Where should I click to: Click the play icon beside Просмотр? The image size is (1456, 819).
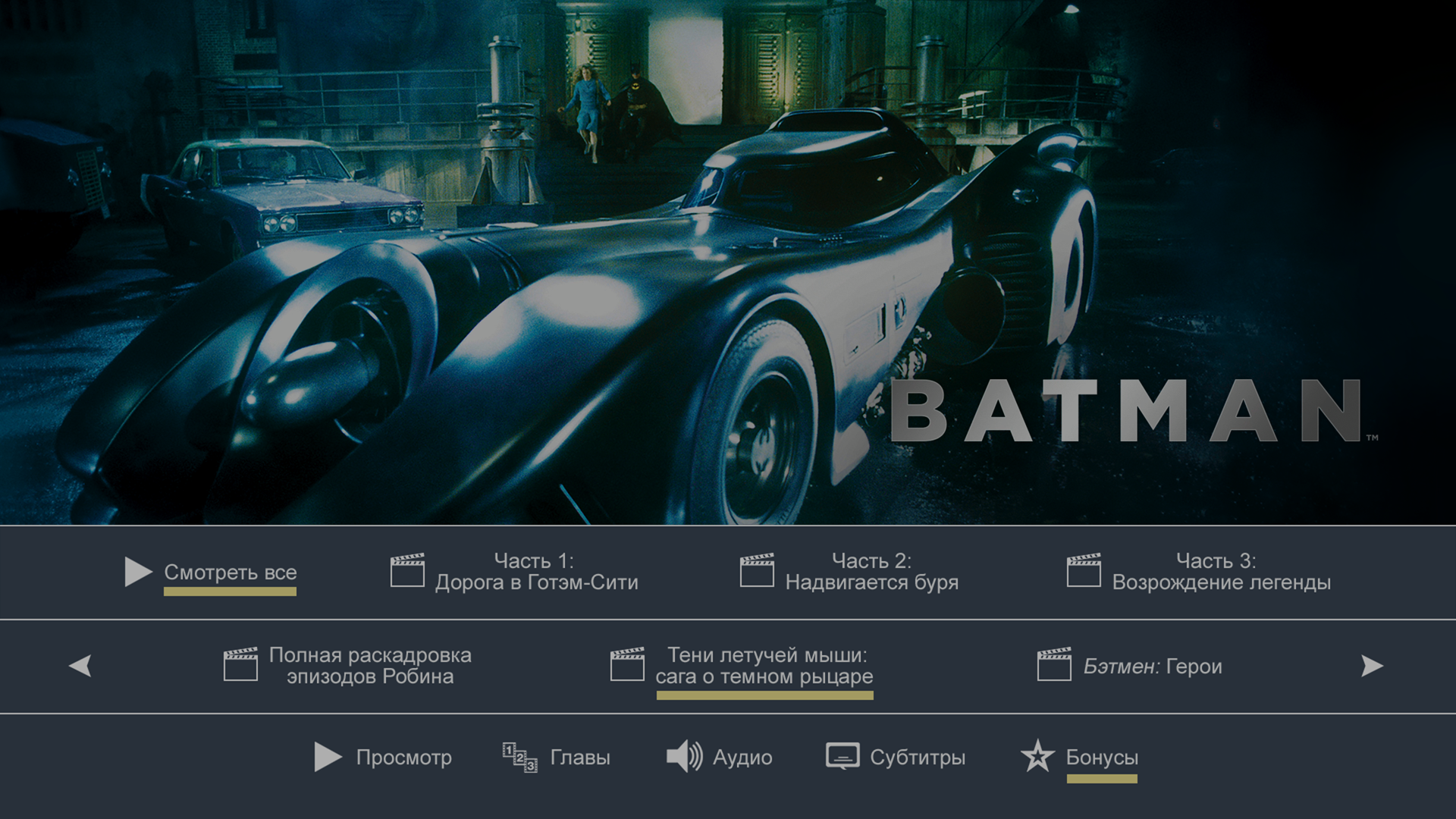328,757
